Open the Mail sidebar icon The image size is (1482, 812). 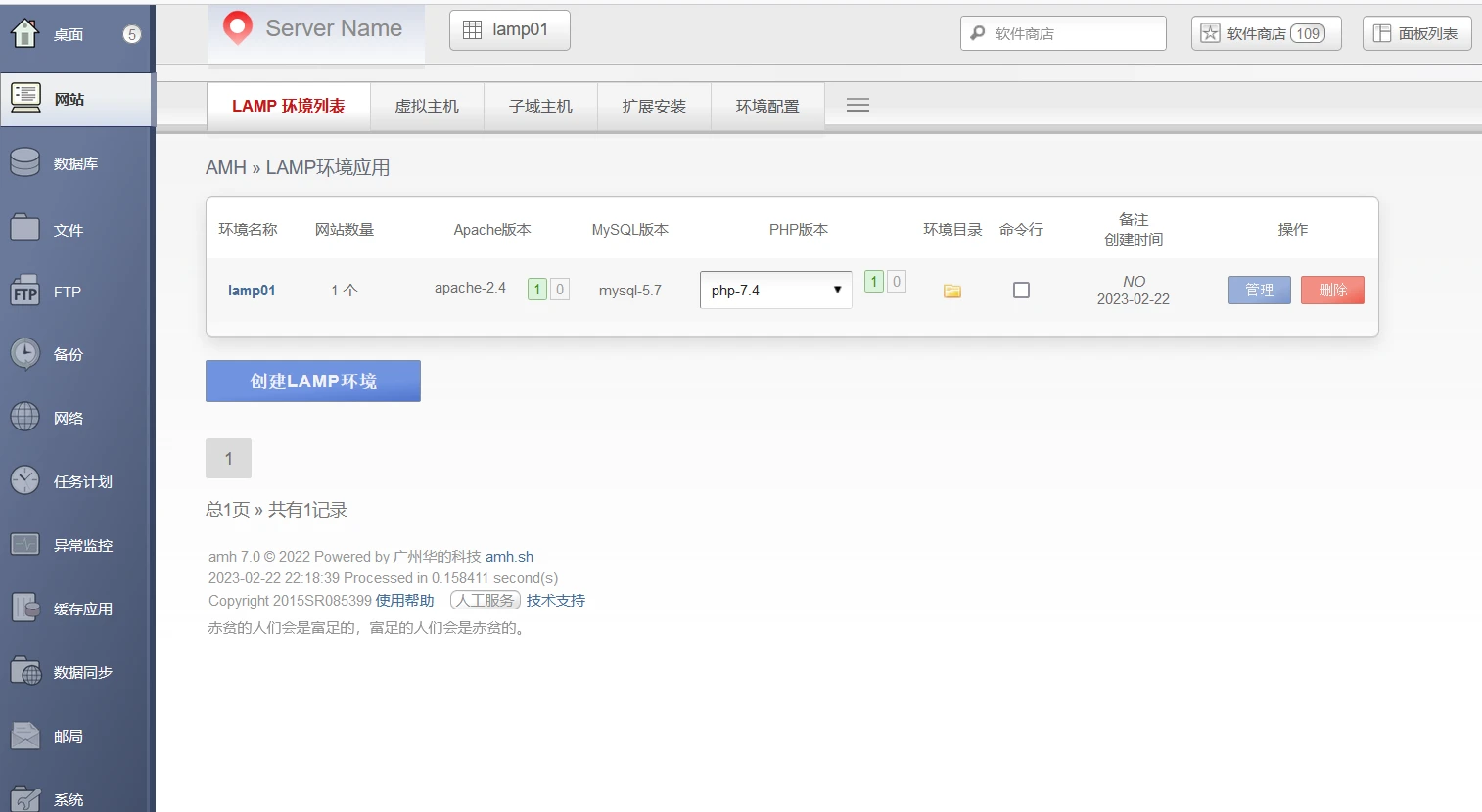(25, 736)
